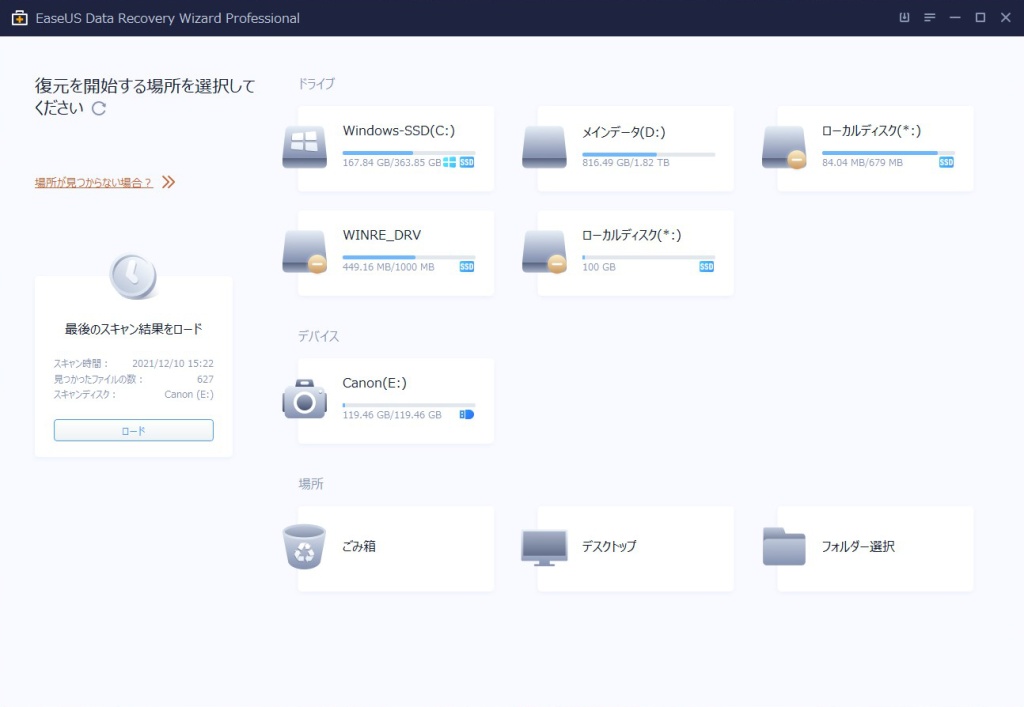1024x707 pixels.
Task: Choose the ごみ箱 recycle bin icon
Action: coord(304,546)
